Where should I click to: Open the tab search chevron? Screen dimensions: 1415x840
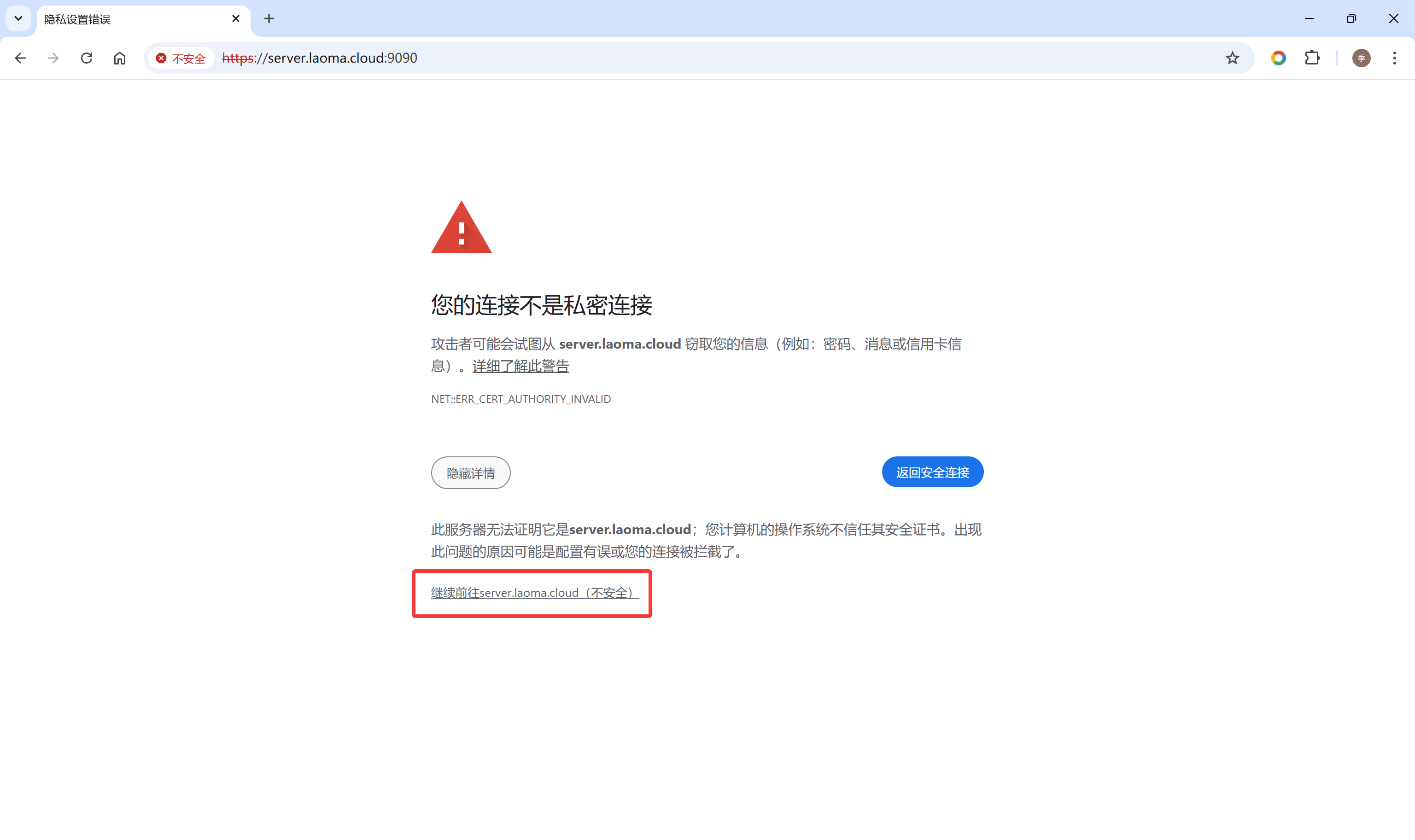point(18,18)
